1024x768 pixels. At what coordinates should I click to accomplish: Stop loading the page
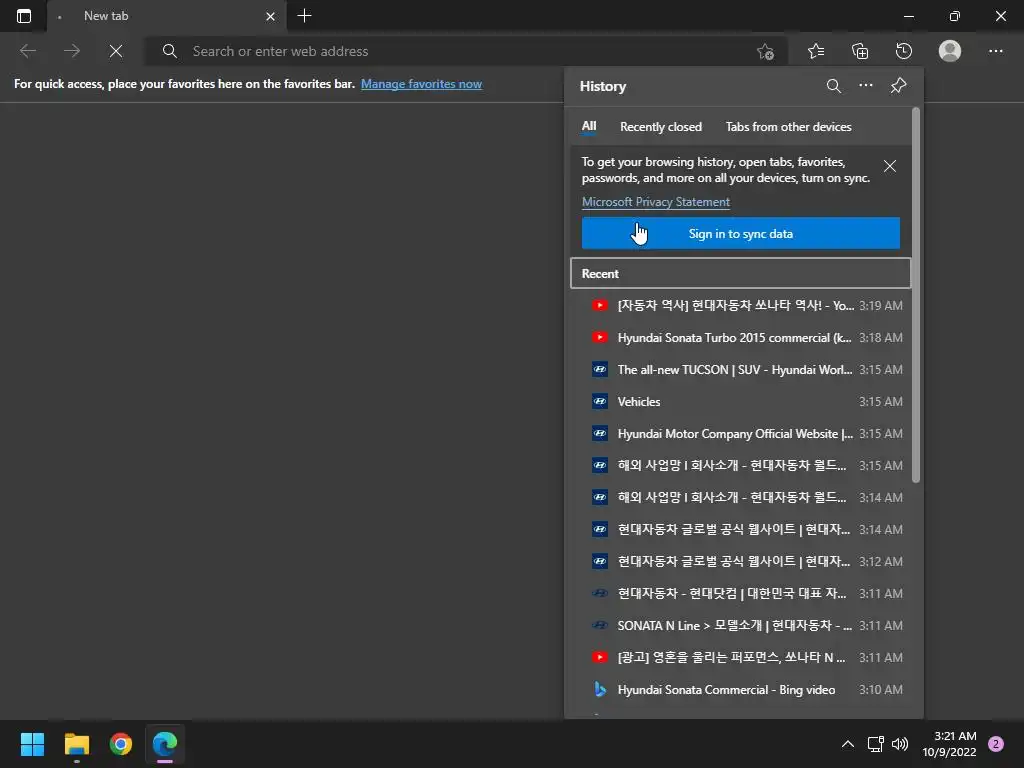[x=116, y=51]
